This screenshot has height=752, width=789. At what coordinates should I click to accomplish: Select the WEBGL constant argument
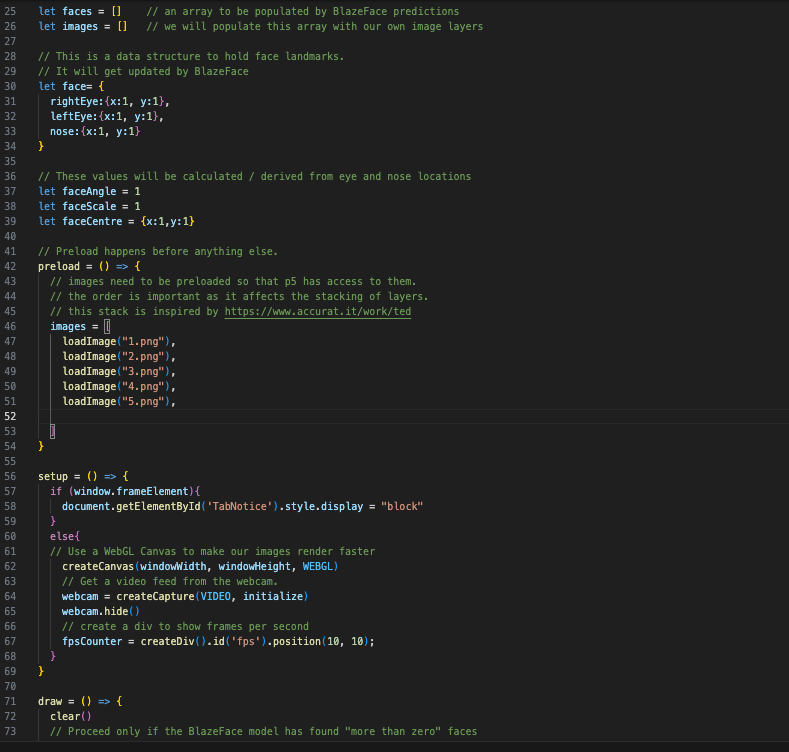point(320,566)
